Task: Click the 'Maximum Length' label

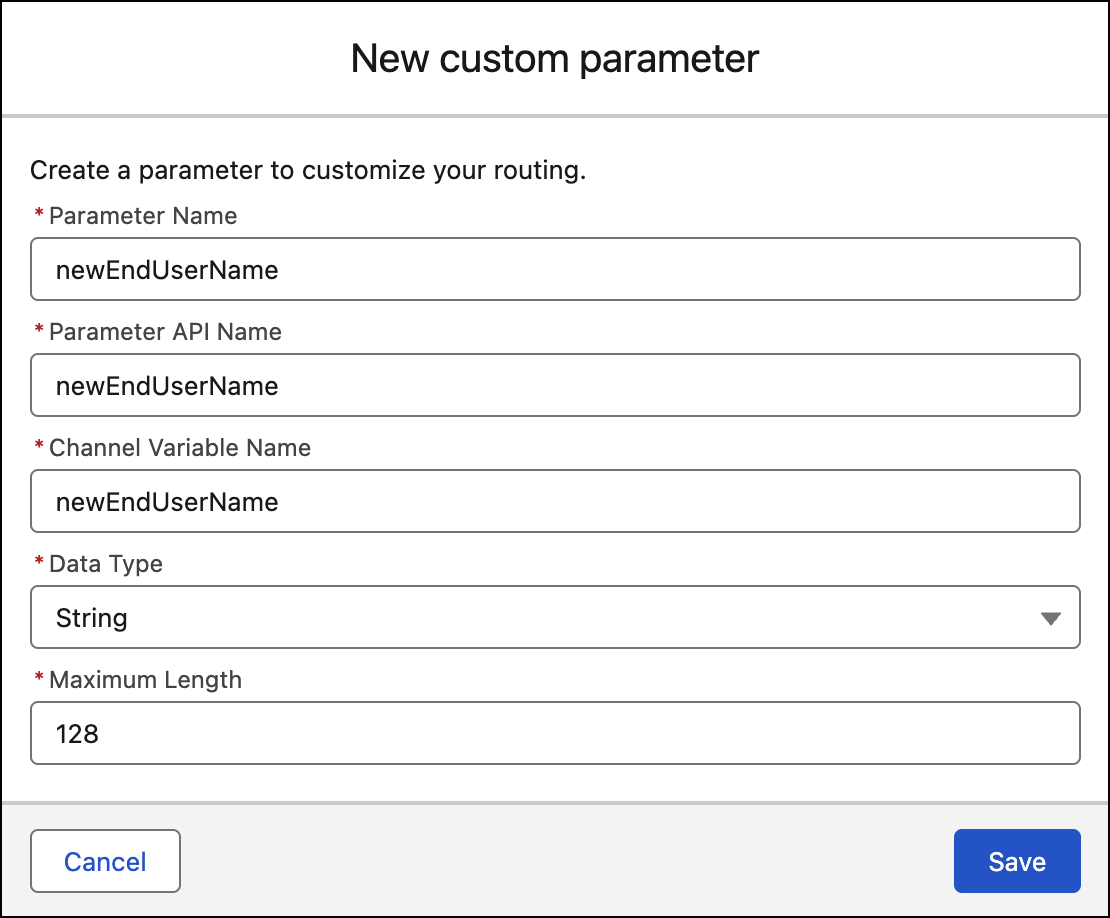Action: tap(145, 680)
